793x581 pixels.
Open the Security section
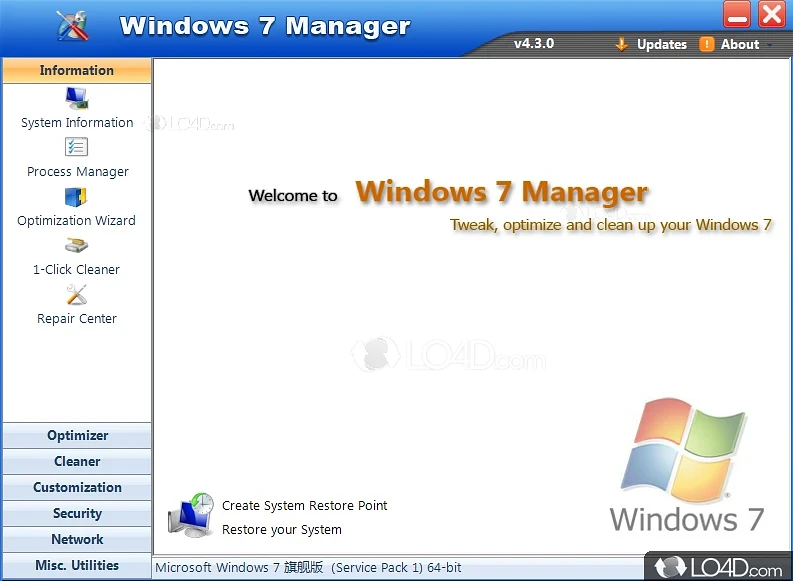(x=77, y=513)
